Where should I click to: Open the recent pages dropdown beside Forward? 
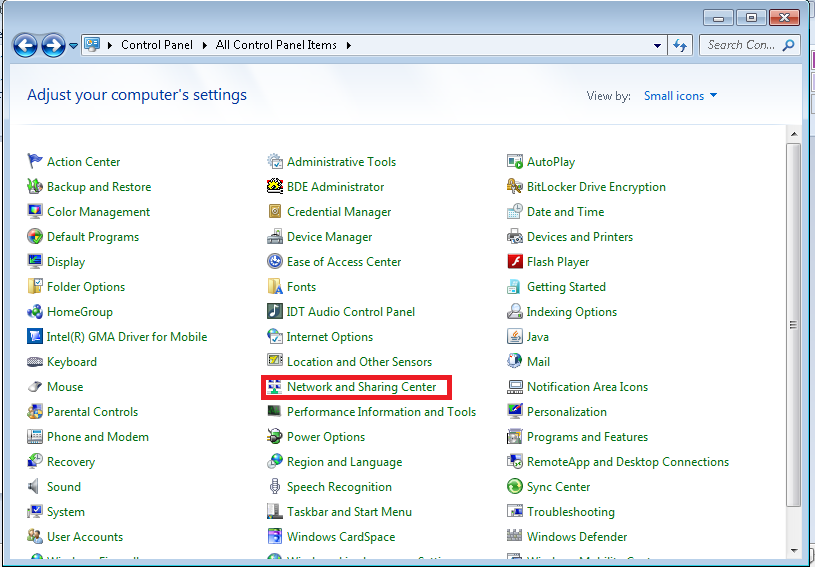(73, 46)
